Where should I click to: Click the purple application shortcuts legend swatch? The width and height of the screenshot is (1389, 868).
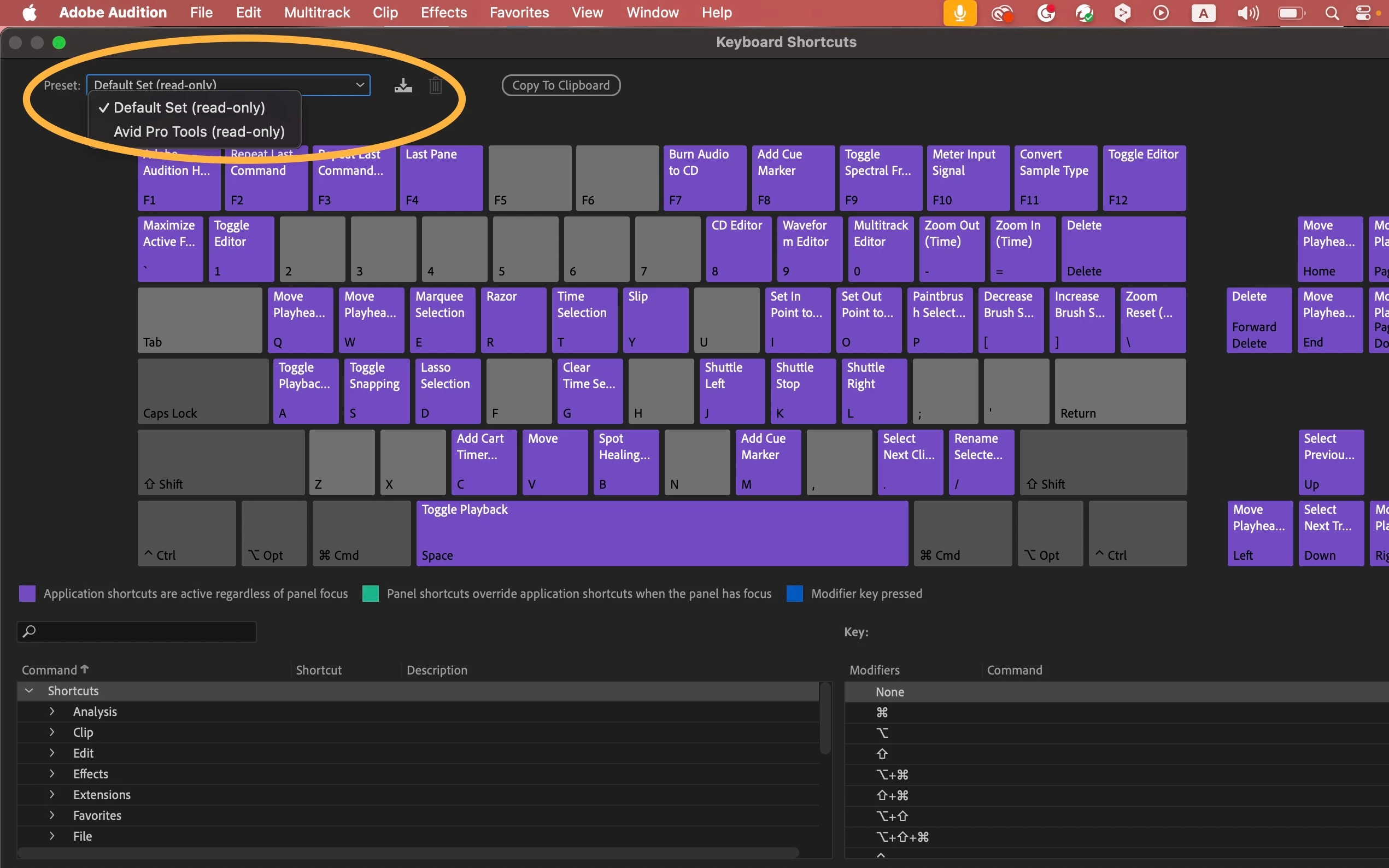(x=27, y=594)
